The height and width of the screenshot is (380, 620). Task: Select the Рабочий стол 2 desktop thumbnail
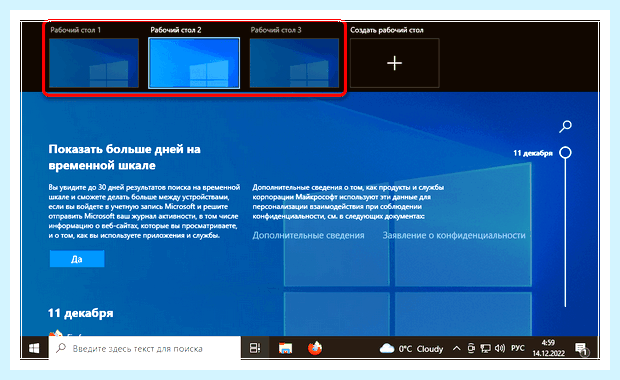[x=194, y=63]
